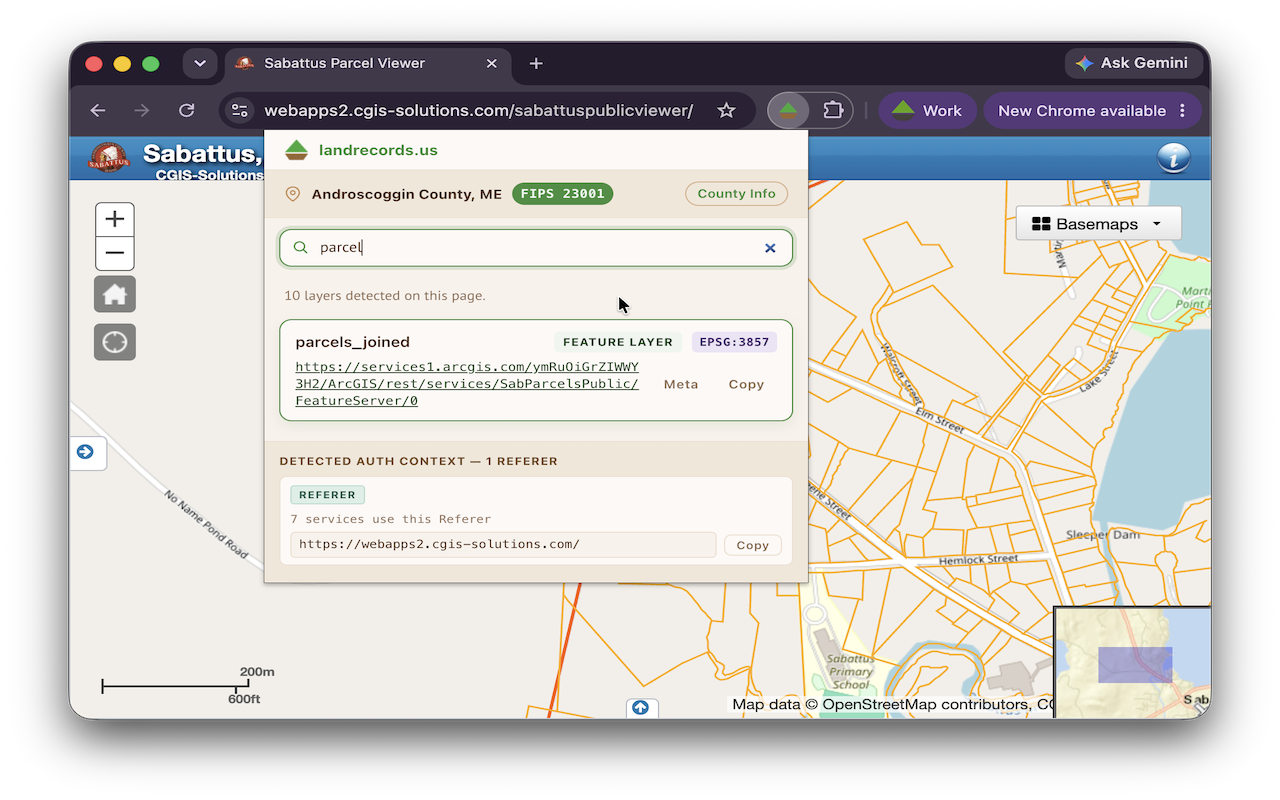Click the Sleeper Dam map label
The height and width of the screenshot is (800, 1280).
coord(1103,535)
